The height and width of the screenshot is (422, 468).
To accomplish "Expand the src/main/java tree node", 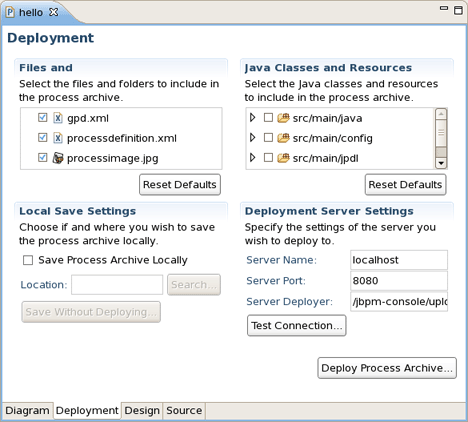I will click(x=253, y=118).
